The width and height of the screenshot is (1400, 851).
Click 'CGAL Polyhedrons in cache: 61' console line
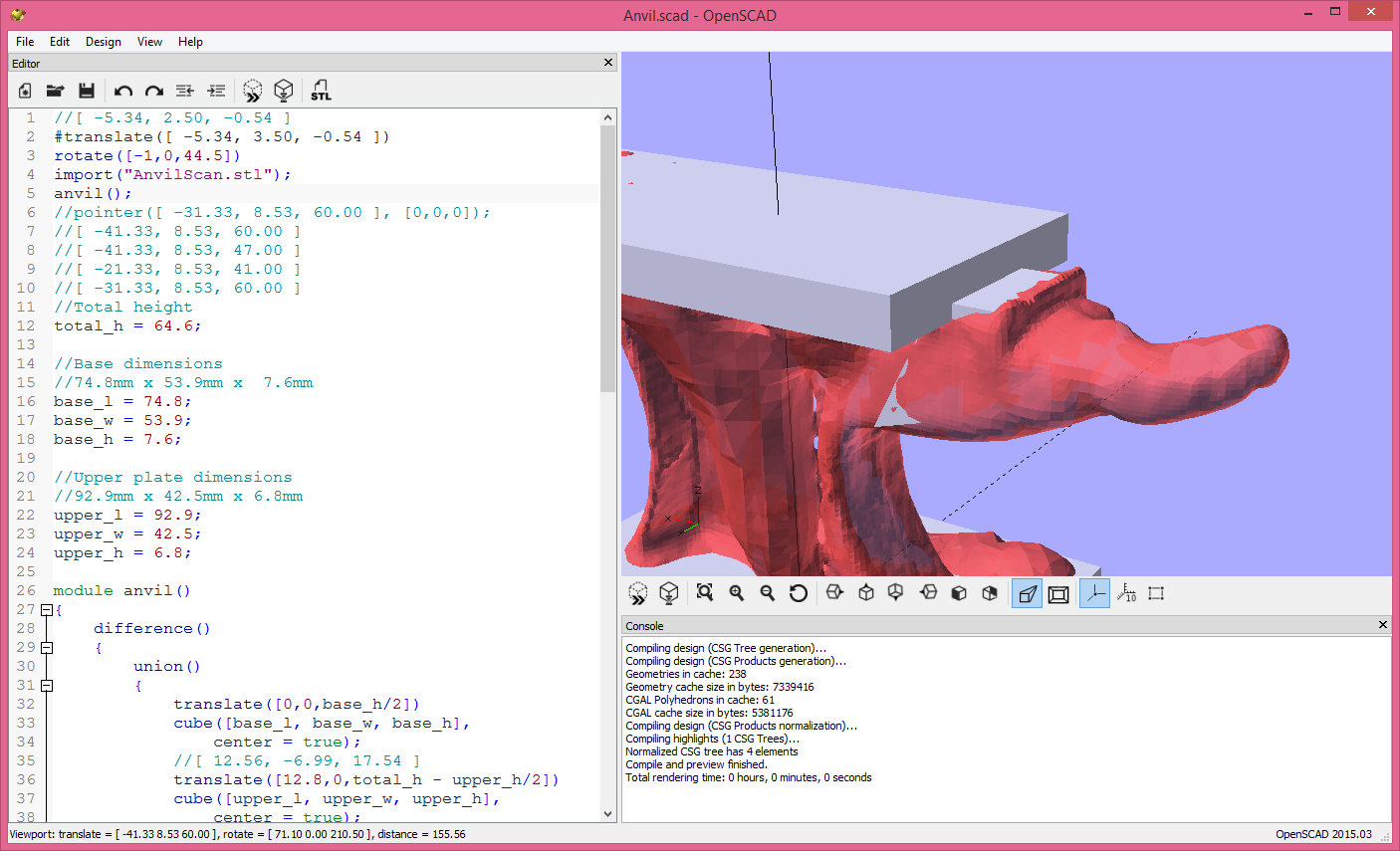click(700, 700)
